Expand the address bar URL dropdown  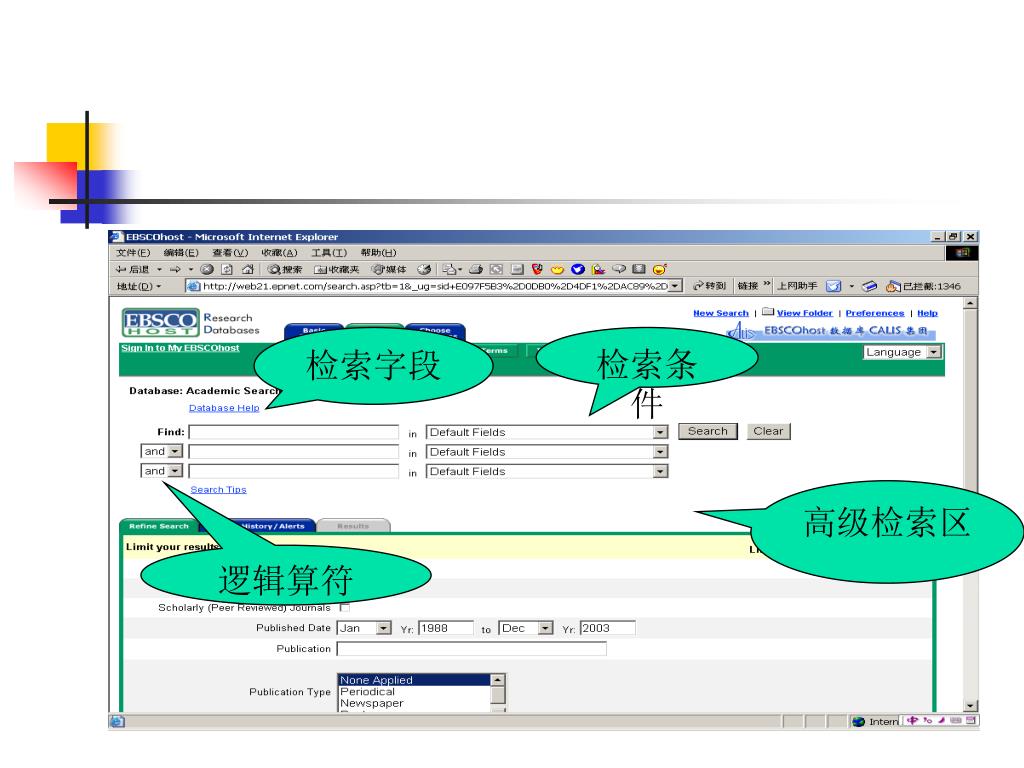coord(675,286)
